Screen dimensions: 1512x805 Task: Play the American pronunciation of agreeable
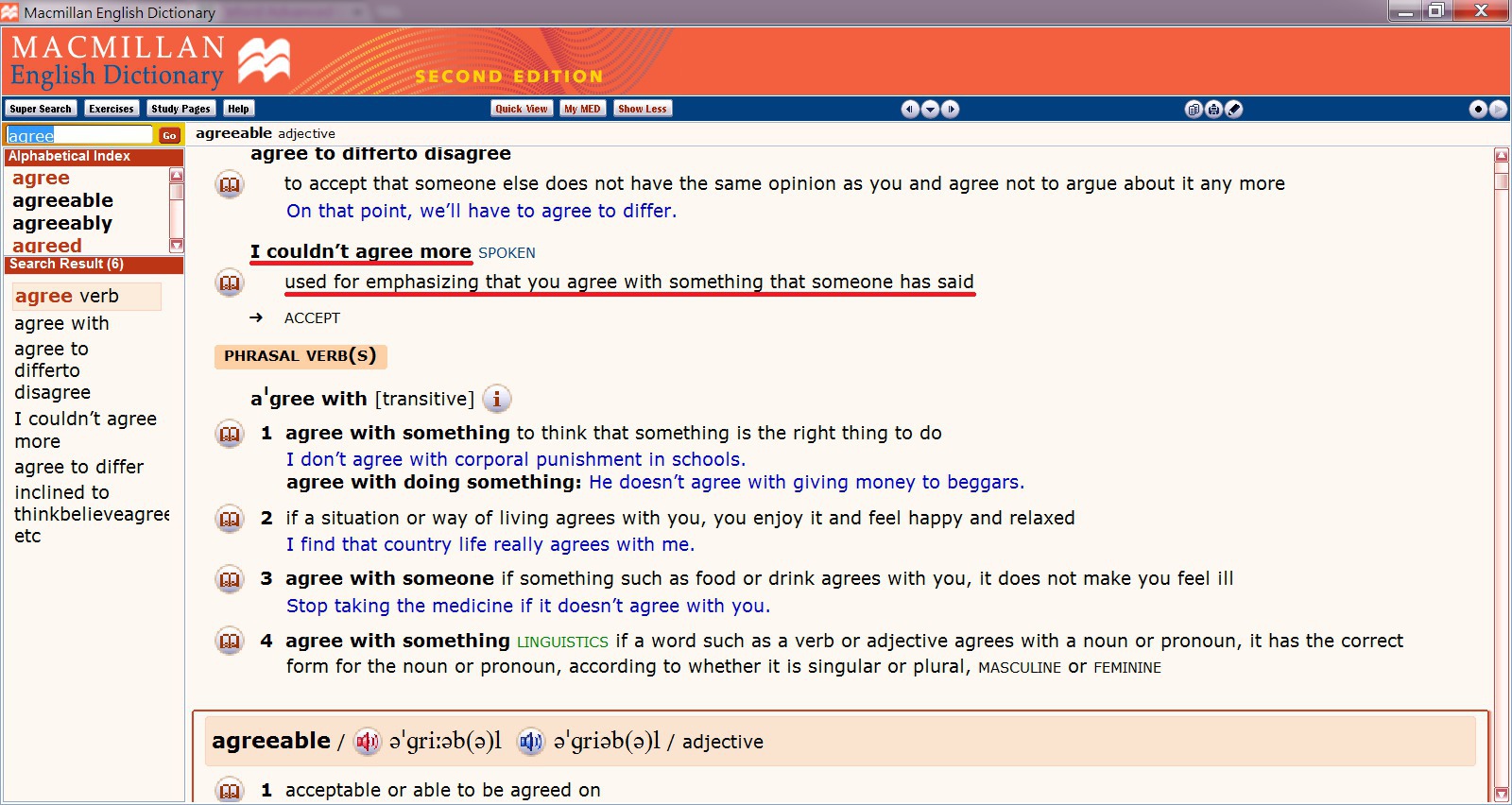tap(531, 742)
